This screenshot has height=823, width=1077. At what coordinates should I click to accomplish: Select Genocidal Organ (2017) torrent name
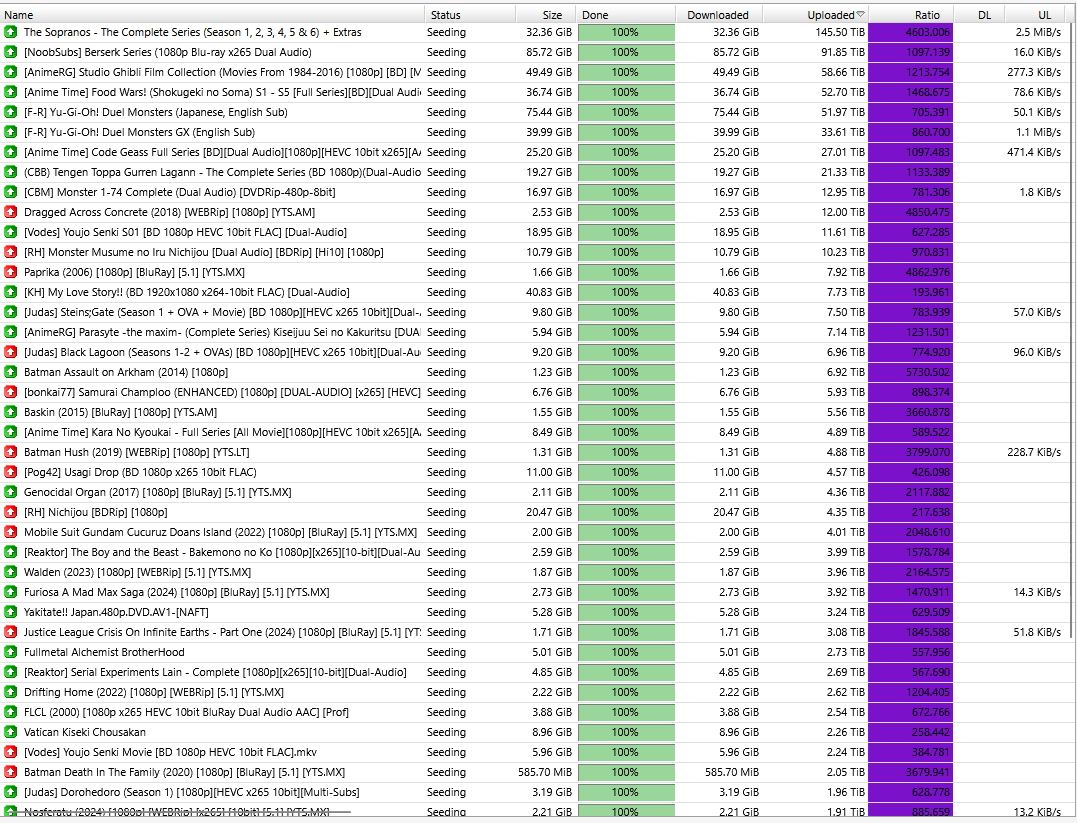click(x=157, y=492)
